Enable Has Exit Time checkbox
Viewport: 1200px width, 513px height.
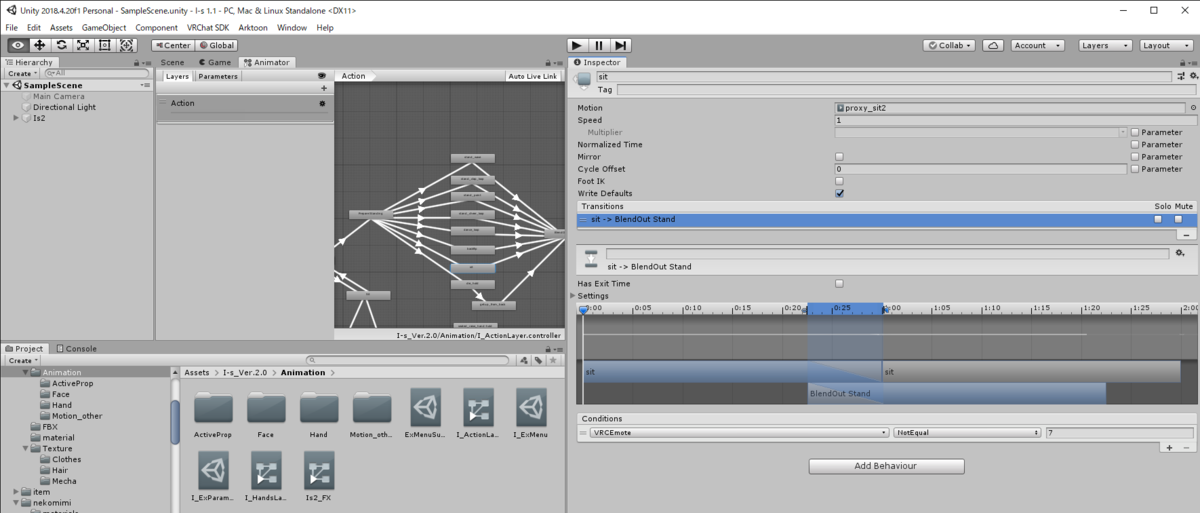(x=839, y=284)
